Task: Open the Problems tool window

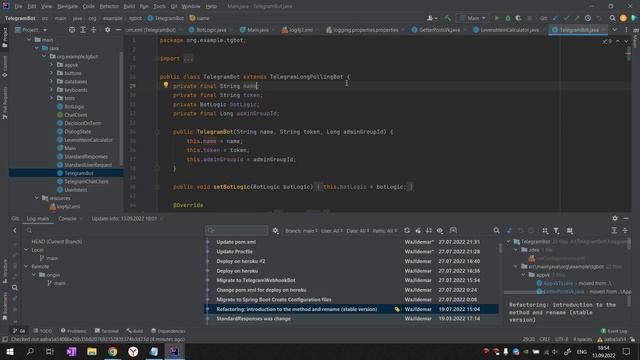Action: point(73,331)
